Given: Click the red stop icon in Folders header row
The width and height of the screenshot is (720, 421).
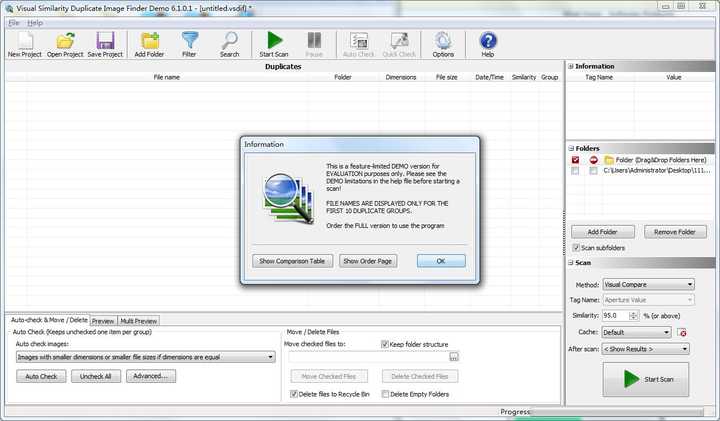Looking at the screenshot, I should click(593, 160).
